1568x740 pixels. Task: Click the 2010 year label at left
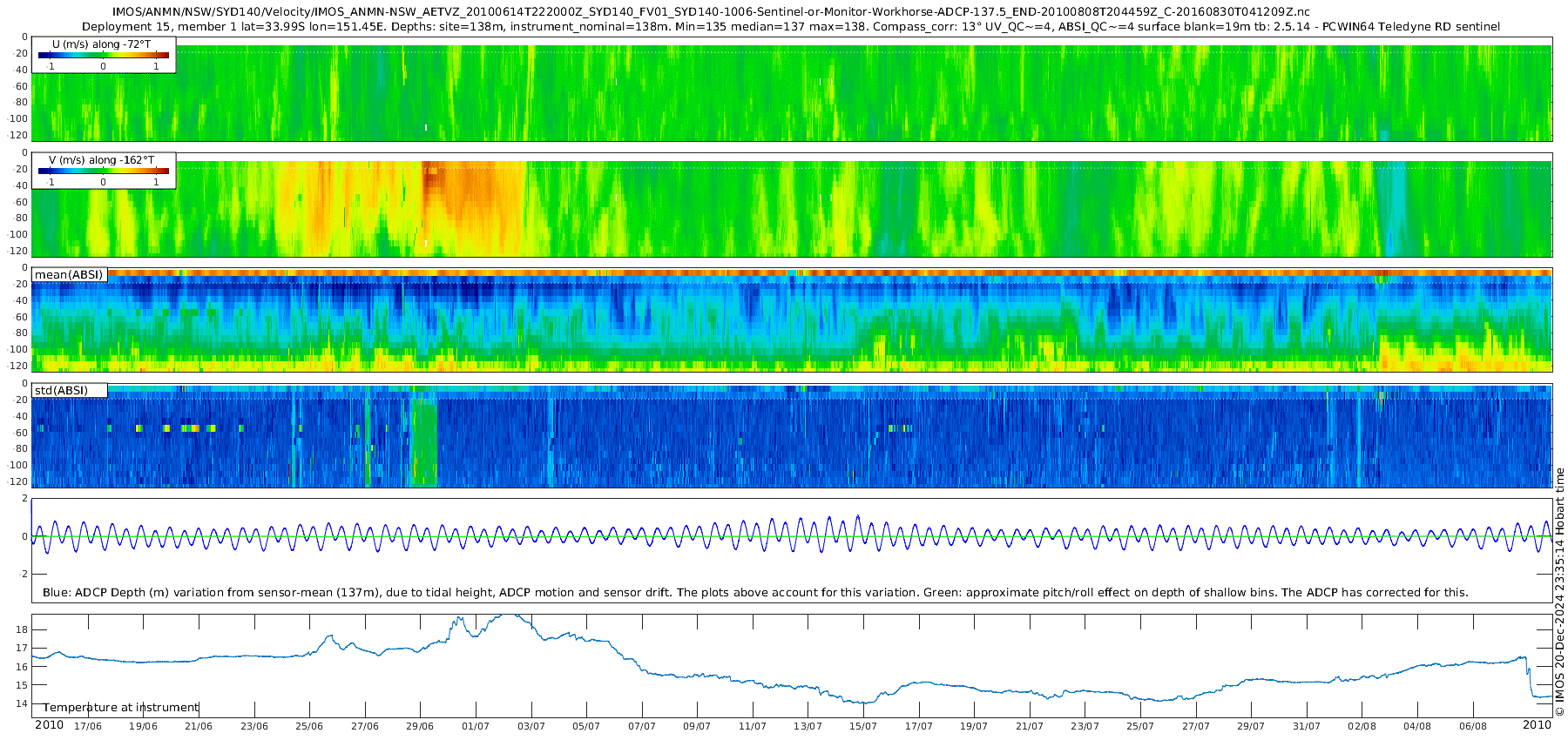pyautogui.click(x=49, y=725)
